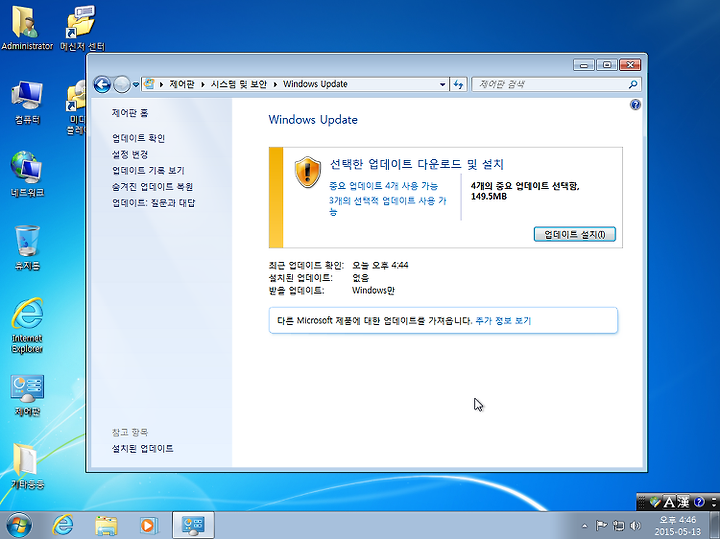This screenshot has width=720, height=539.
Task: Click the 업데이트 설치 button
Action: coord(574,234)
